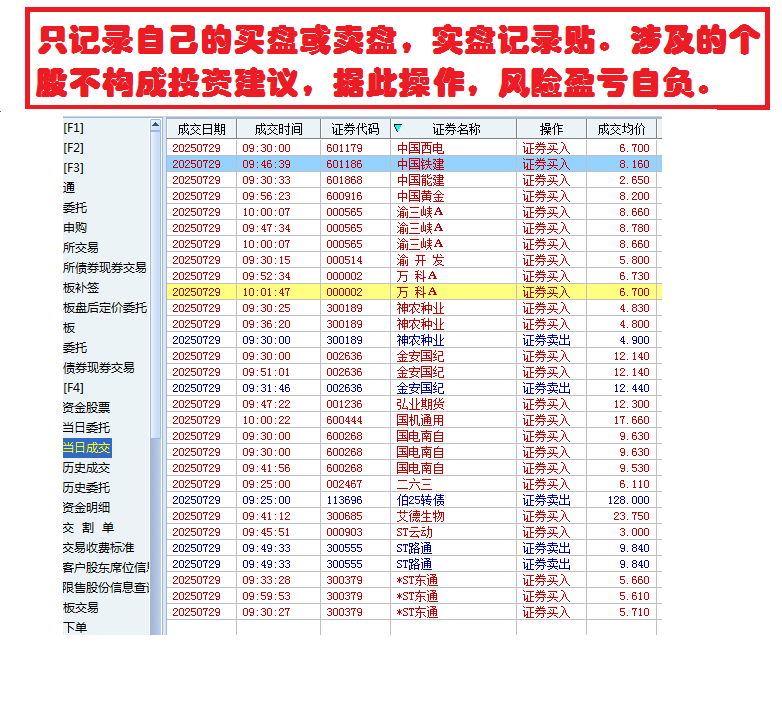Select 渝三峡A row at 09:47:34

coord(414,228)
